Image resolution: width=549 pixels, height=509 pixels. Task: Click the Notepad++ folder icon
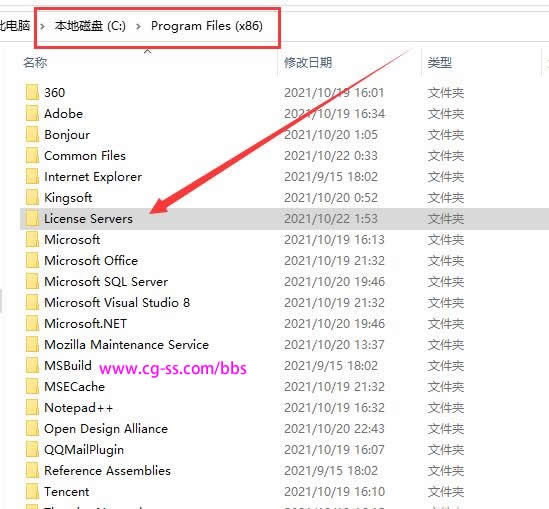[x=32, y=408]
